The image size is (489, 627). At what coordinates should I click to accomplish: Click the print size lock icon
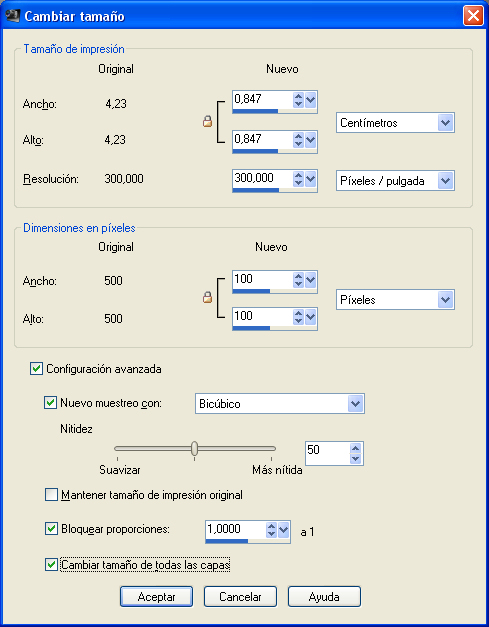207,121
